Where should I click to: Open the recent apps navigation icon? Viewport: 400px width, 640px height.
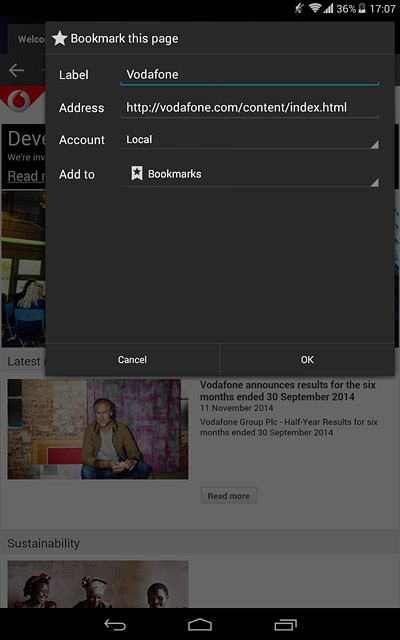tap(285, 624)
